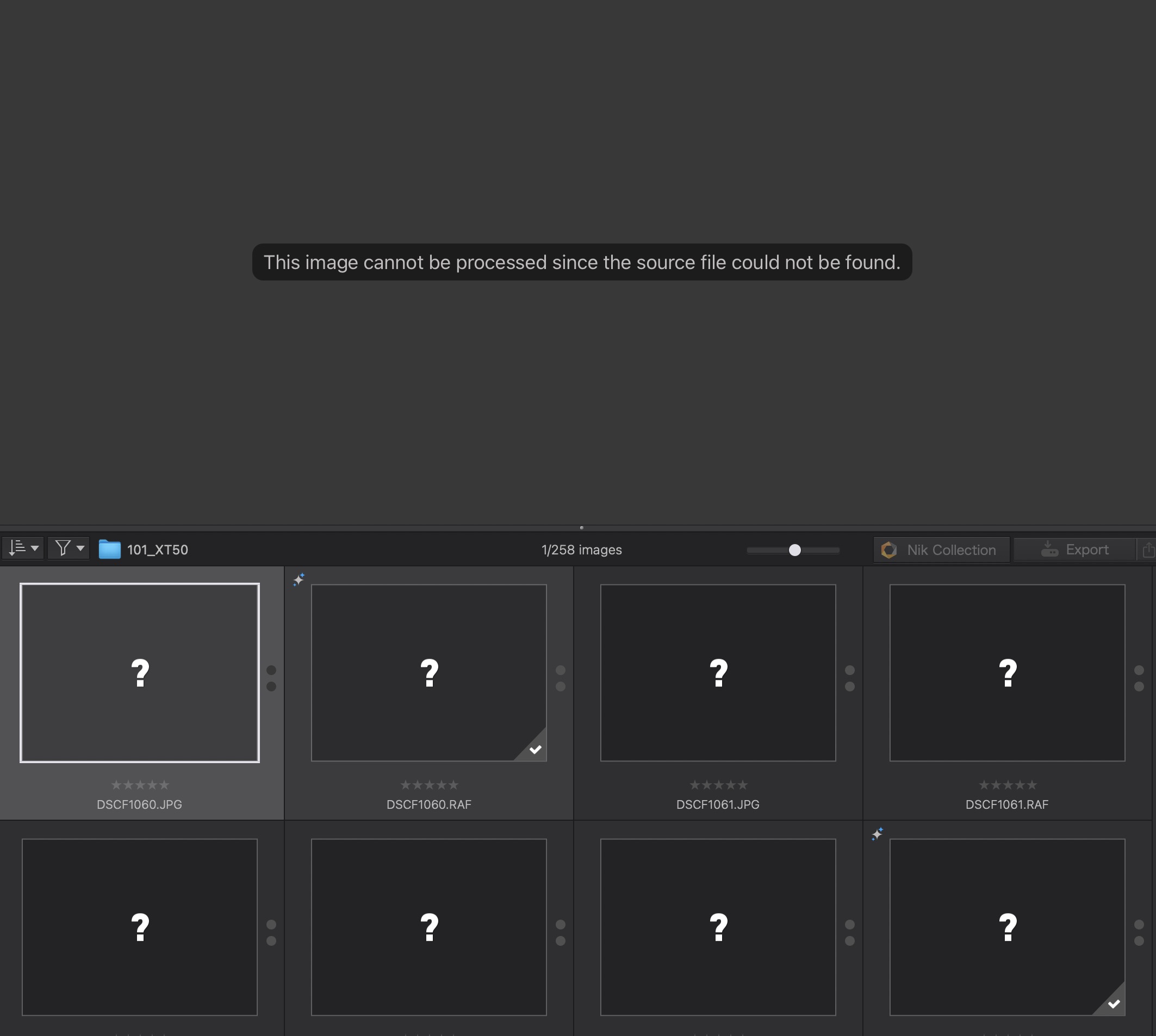Toggle upper tag dot on DSCF1060.RAF
This screenshot has width=1156, height=1036.
click(x=561, y=670)
